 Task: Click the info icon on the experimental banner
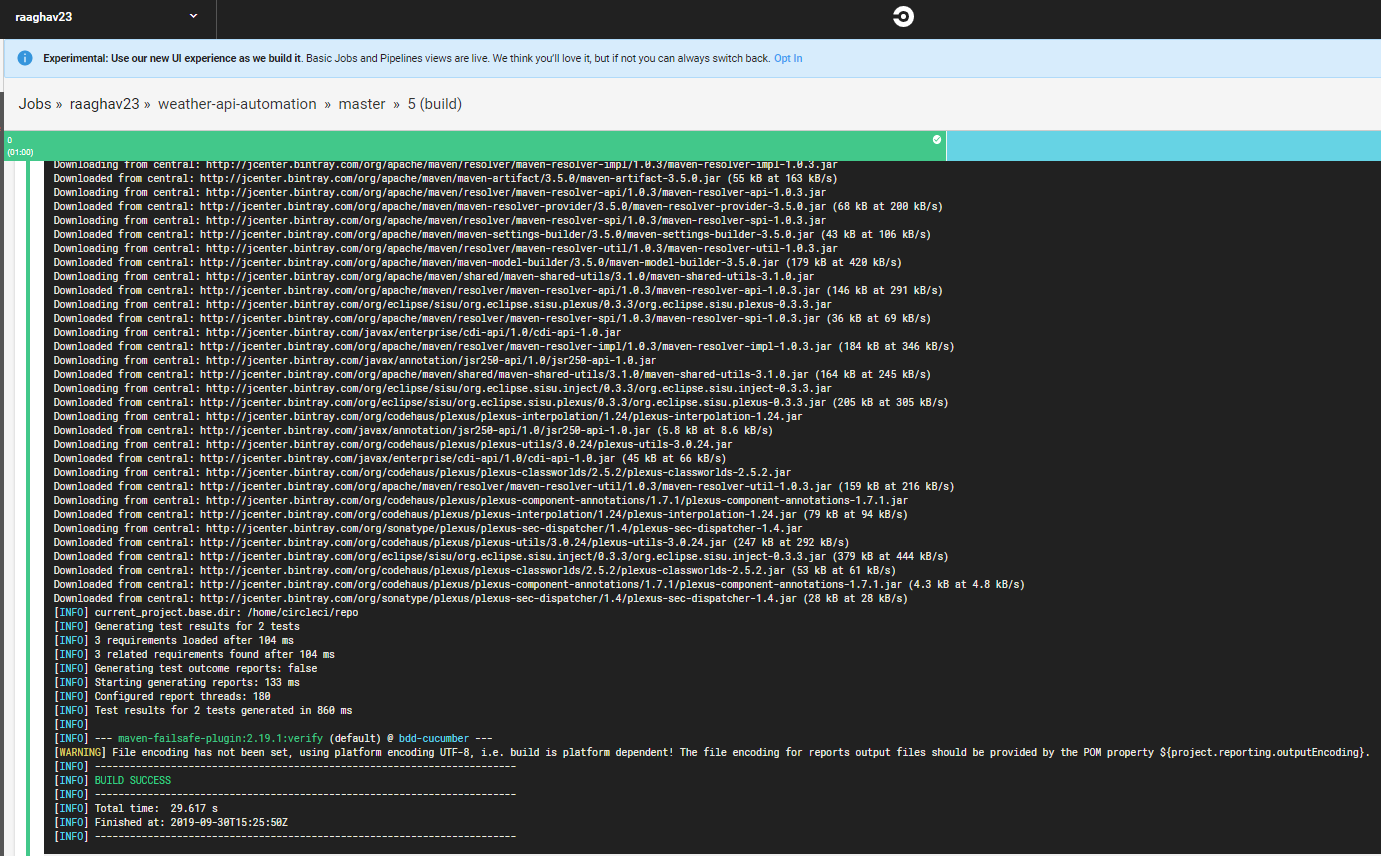point(24,57)
